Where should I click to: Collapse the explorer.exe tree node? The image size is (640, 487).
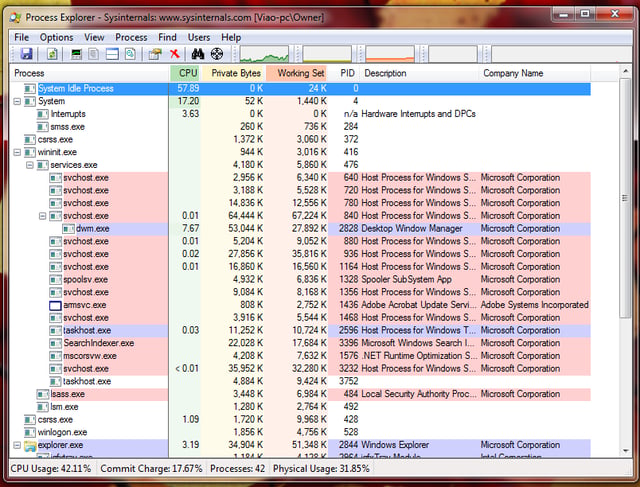(x=17, y=445)
